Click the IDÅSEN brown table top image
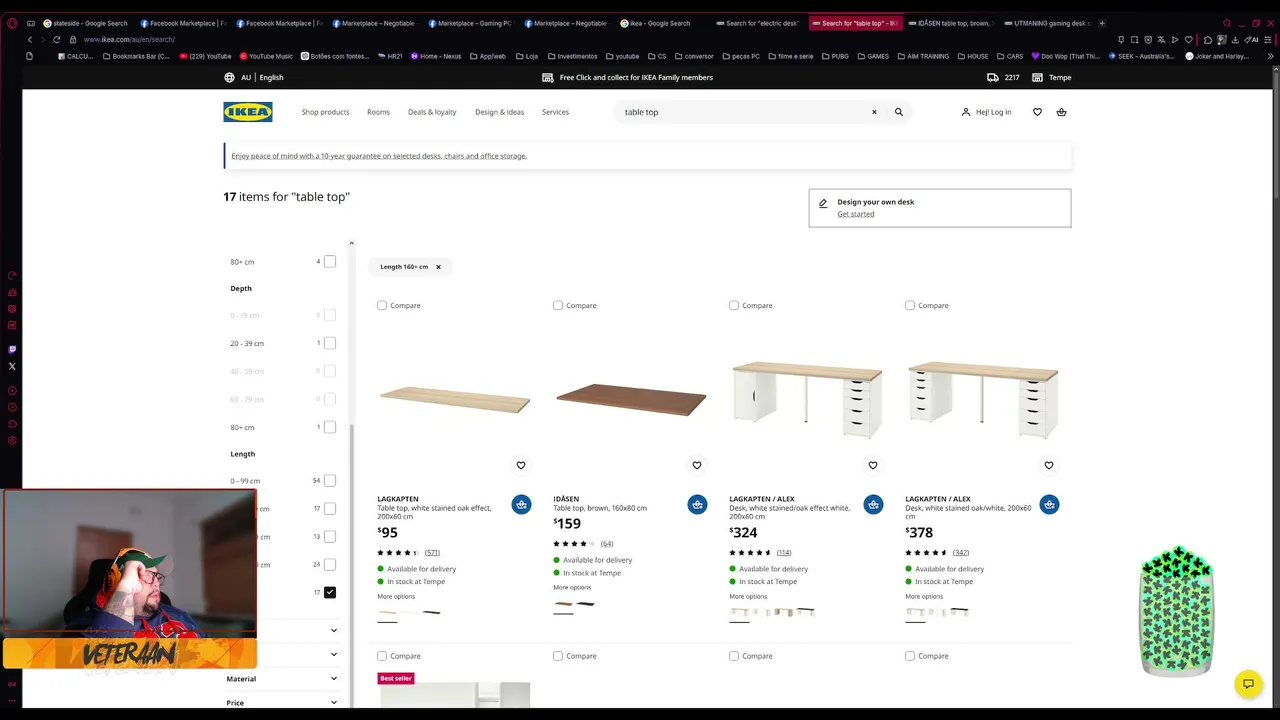The width and height of the screenshot is (1280, 720). [x=631, y=400]
